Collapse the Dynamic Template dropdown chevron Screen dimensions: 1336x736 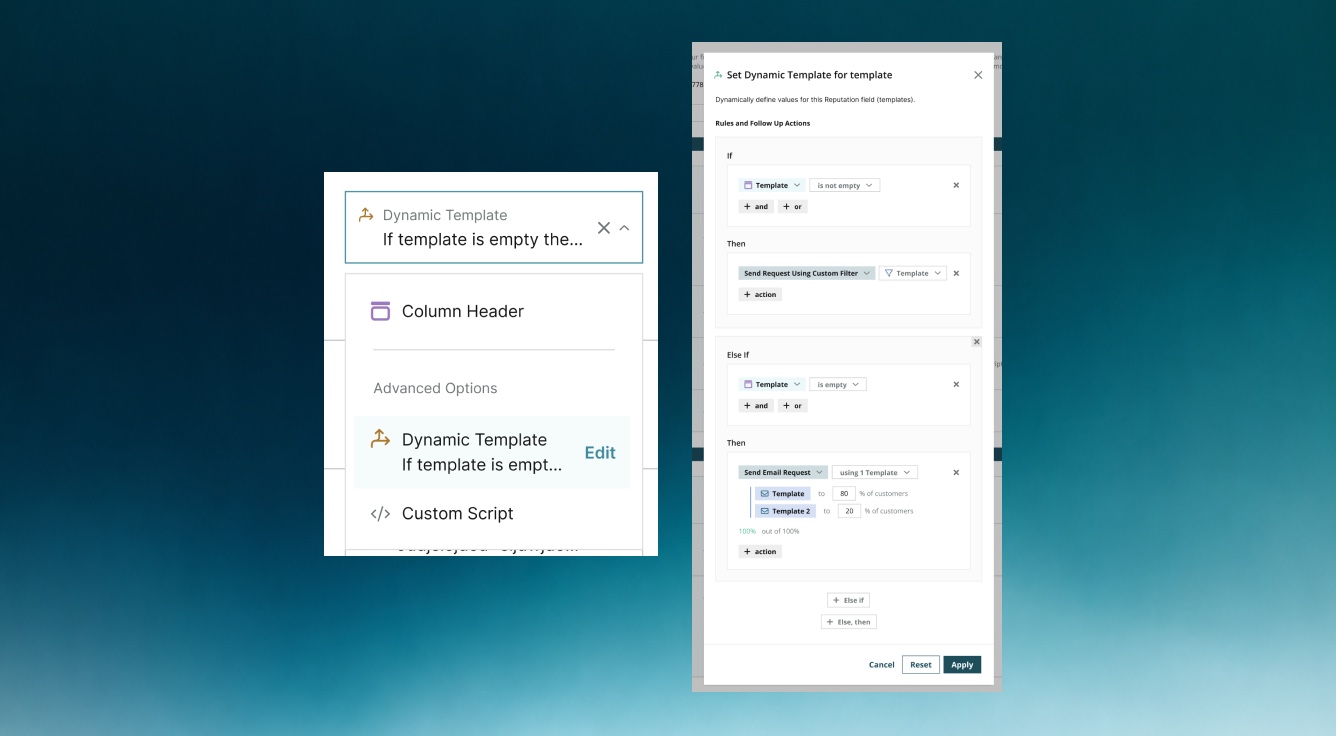(x=624, y=228)
